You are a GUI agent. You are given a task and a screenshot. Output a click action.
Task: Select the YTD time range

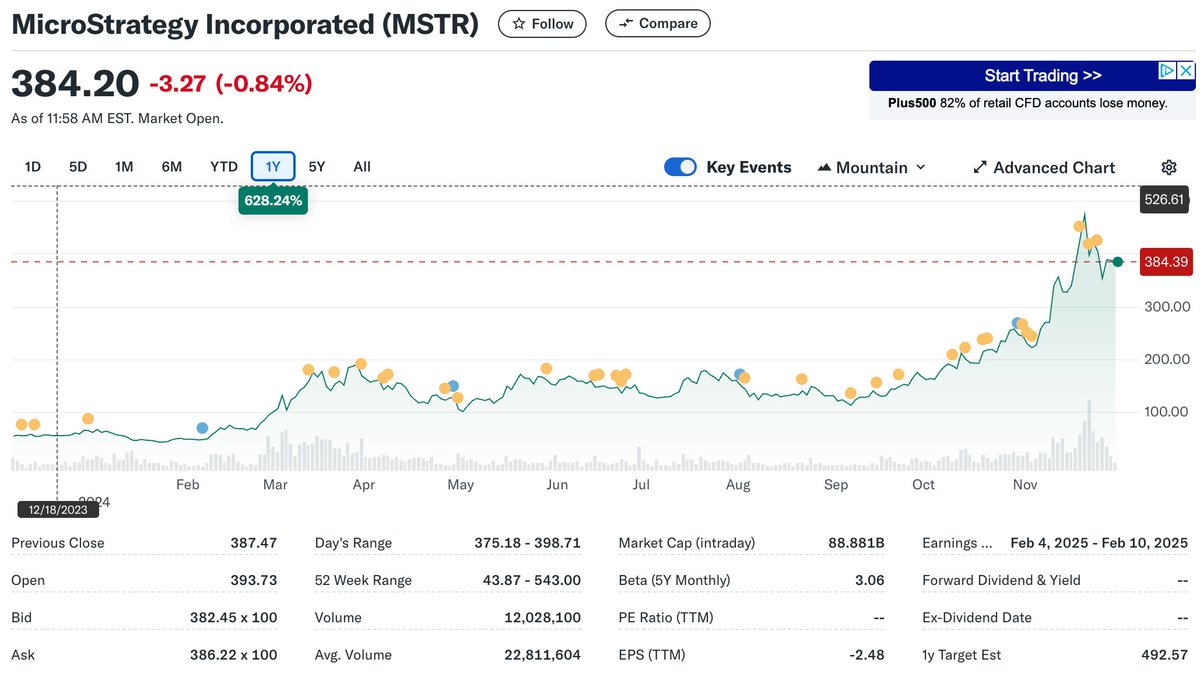point(224,167)
